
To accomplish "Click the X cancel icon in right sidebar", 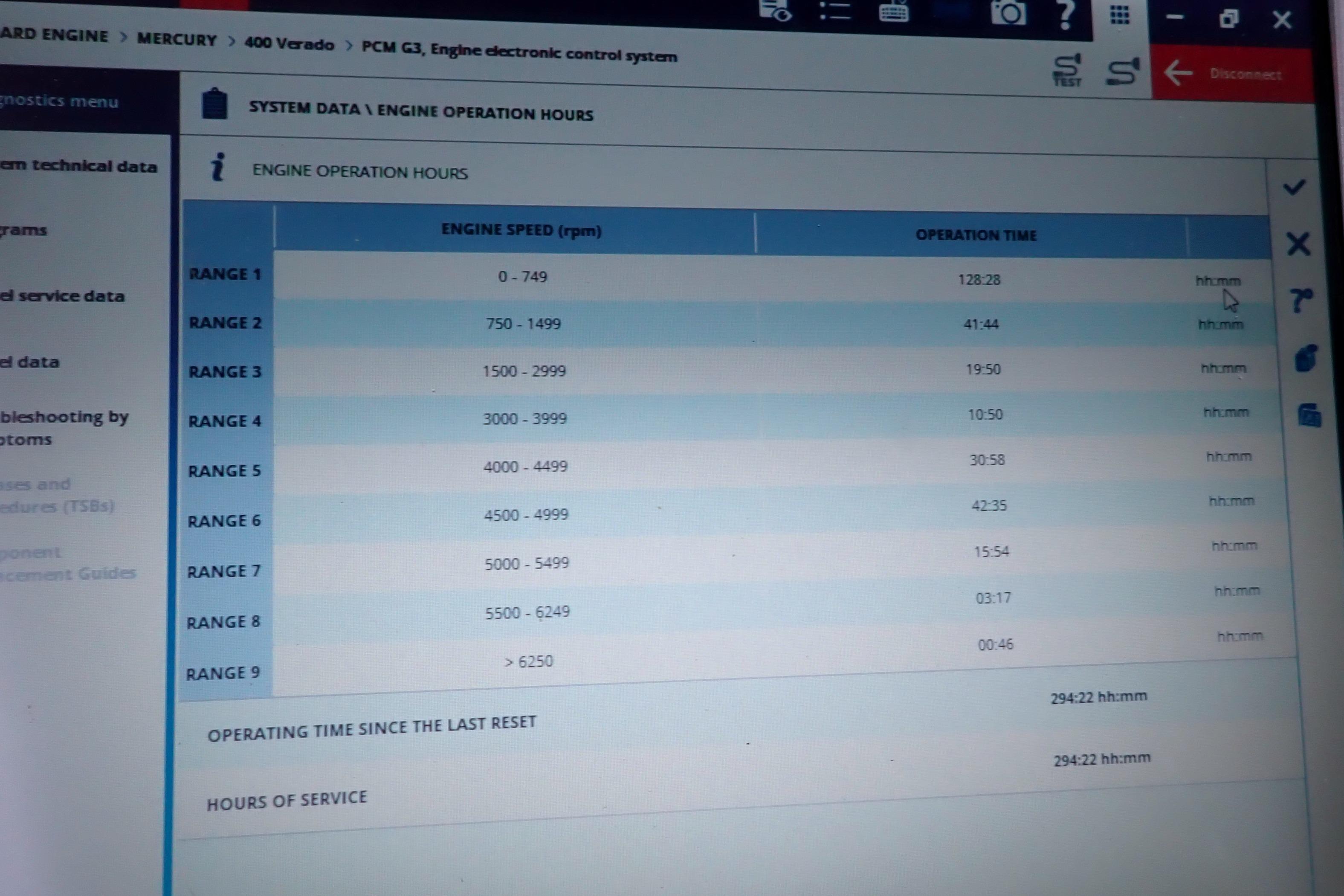I will [1298, 244].
